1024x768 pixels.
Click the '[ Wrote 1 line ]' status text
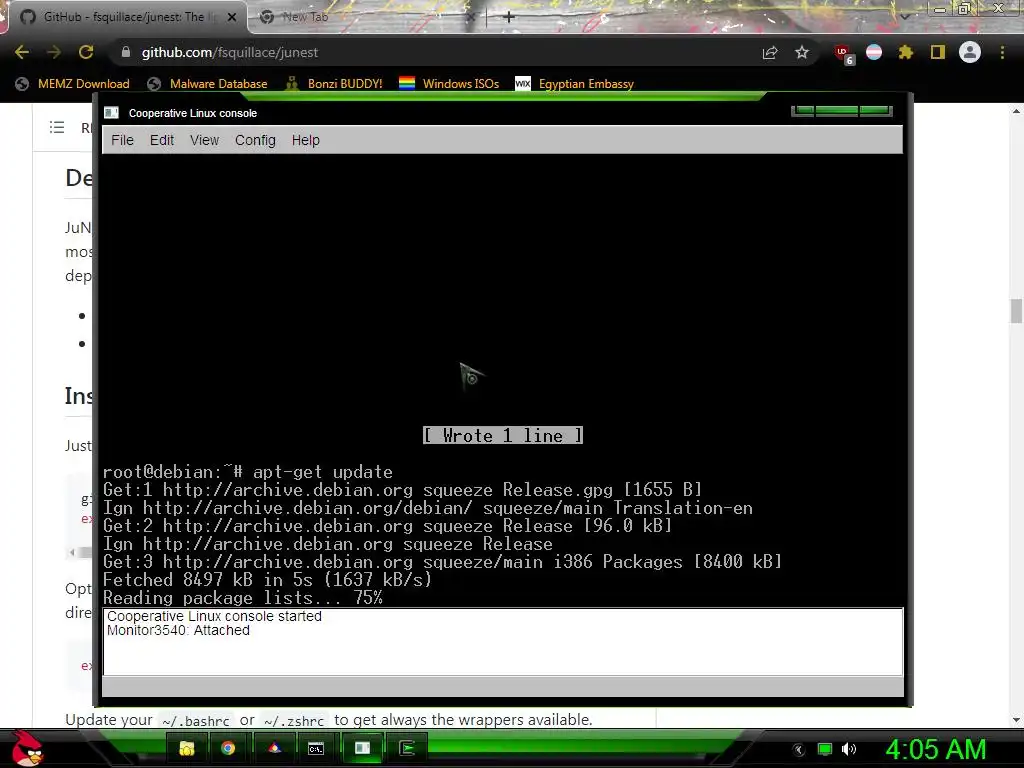pos(503,436)
